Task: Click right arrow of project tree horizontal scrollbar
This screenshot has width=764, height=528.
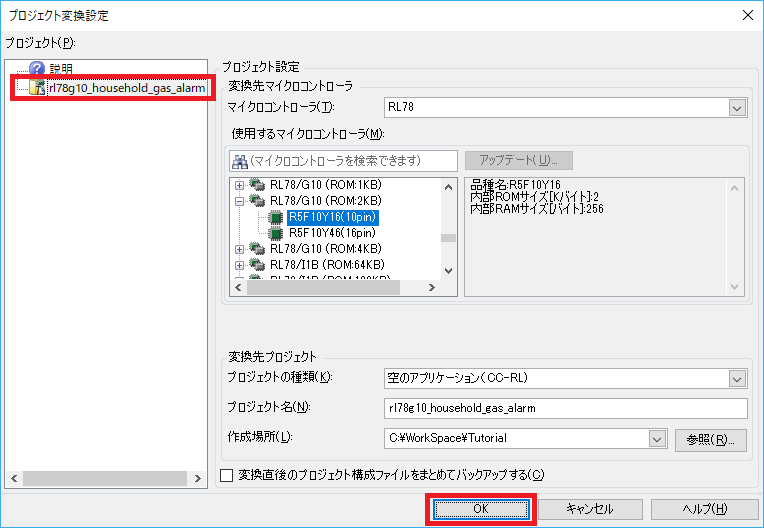Action: (197, 478)
